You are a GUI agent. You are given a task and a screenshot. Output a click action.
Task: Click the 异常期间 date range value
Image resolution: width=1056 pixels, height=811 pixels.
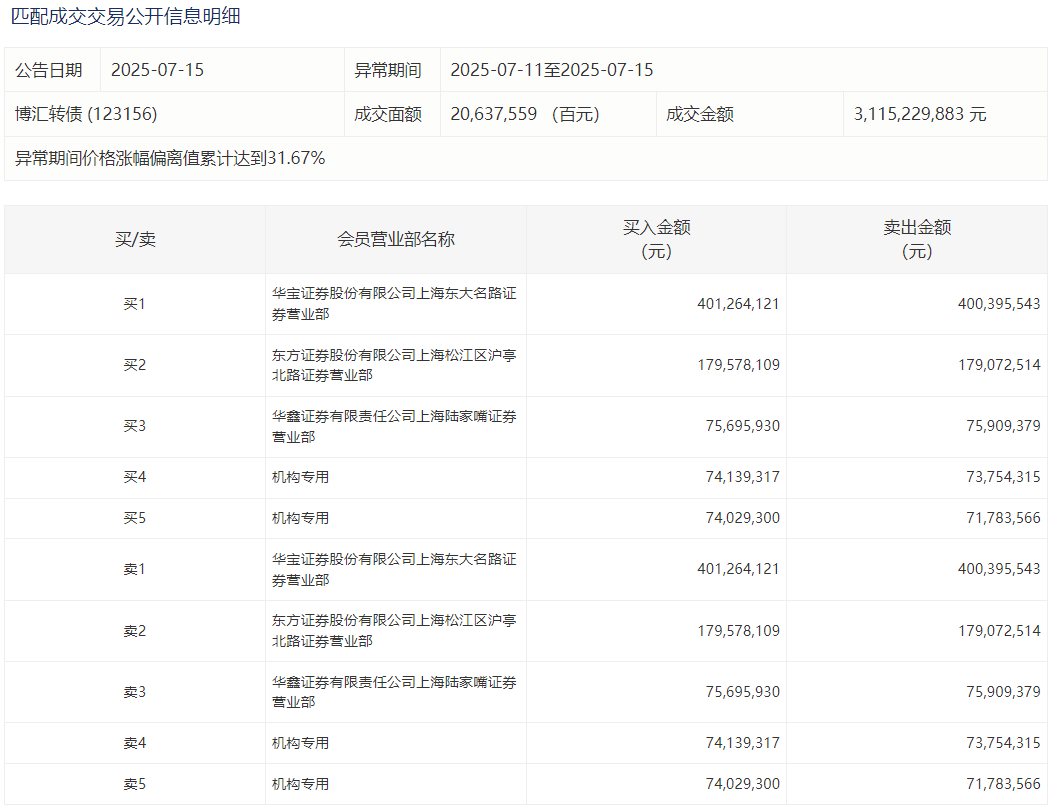(x=551, y=70)
